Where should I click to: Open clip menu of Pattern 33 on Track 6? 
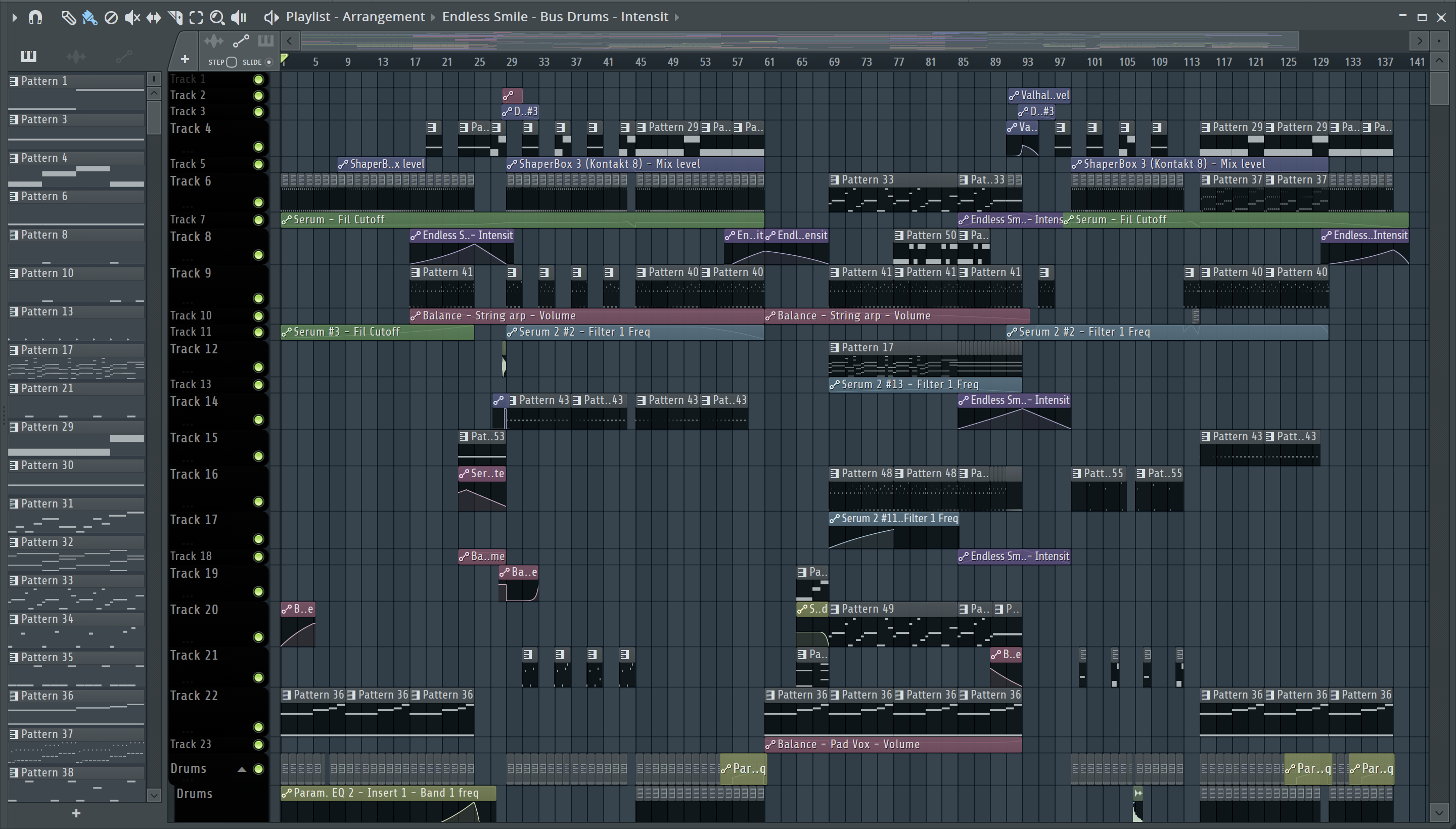[835, 180]
